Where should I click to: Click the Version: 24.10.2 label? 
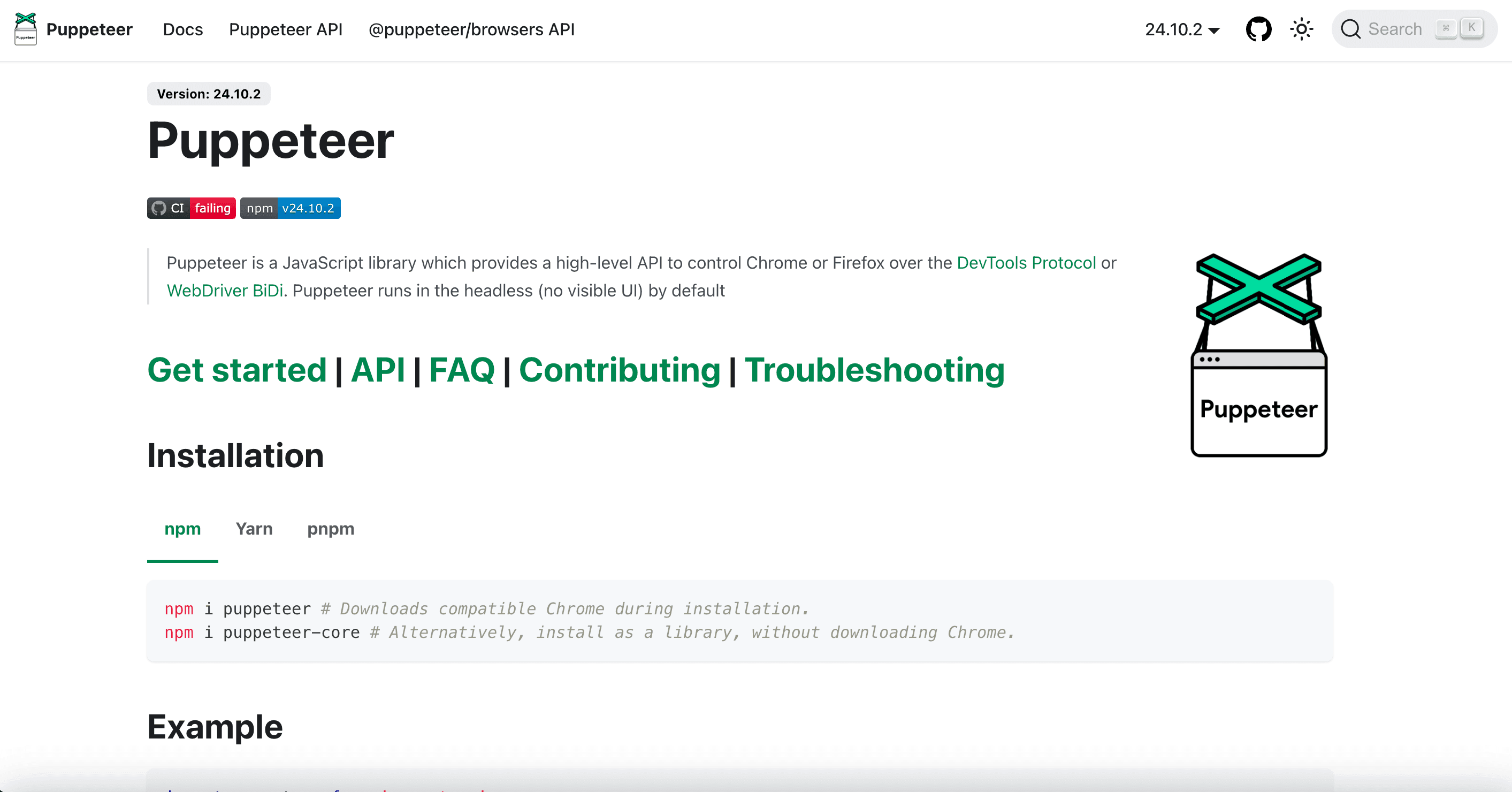[209, 94]
